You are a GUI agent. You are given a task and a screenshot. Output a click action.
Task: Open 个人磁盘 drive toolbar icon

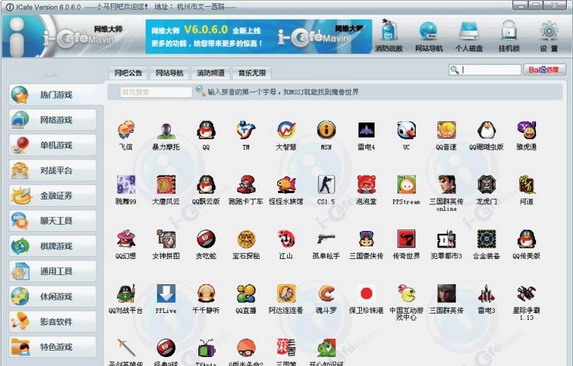click(x=469, y=36)
